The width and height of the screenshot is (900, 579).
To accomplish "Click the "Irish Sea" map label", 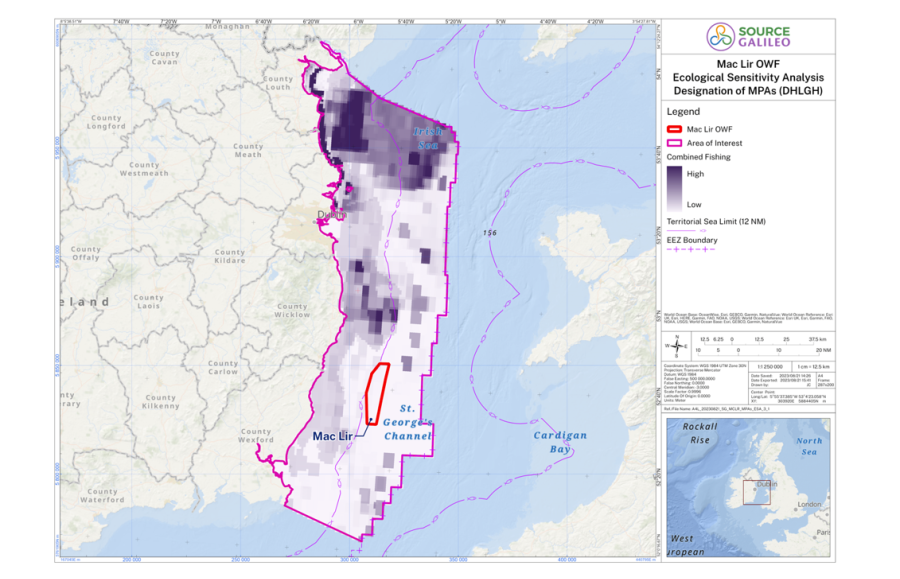I will (x=428, y=138).
